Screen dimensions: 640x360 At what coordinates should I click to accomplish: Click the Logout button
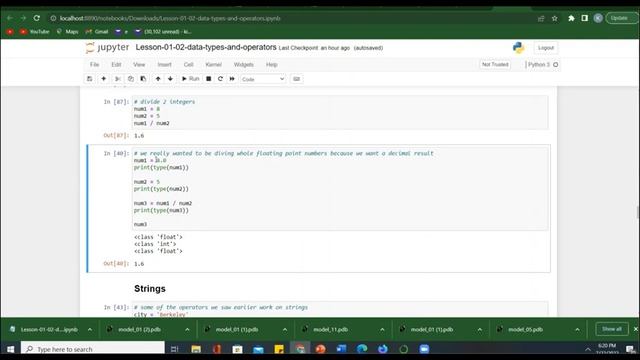[x=546, y=48]
